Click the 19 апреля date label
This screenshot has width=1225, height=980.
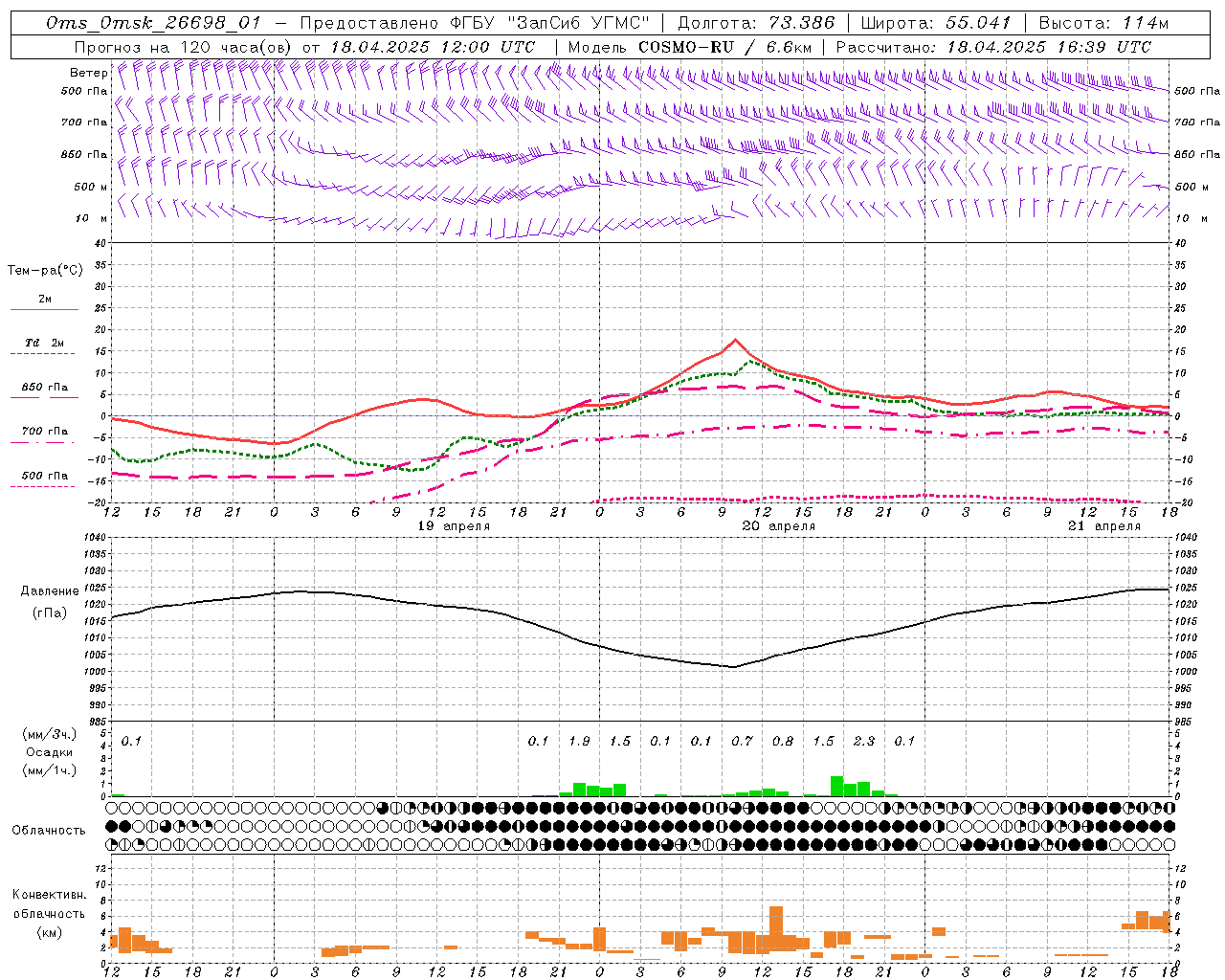[x=454, y=526]
